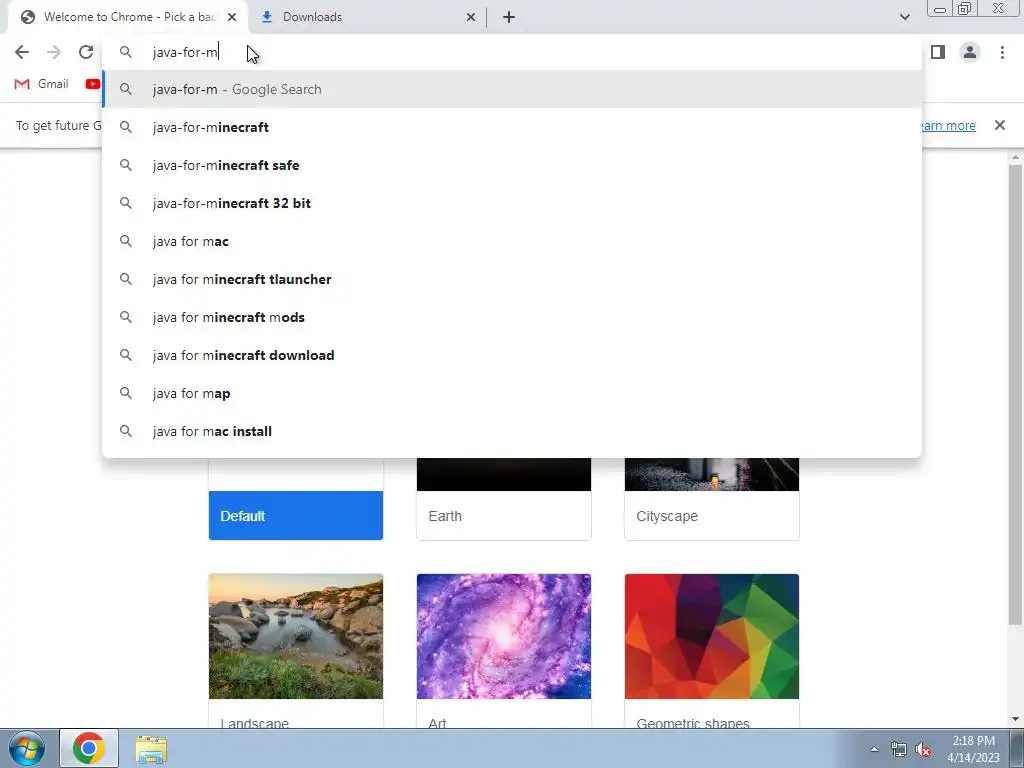Viewport: 1024px width, 768px height.
Task: Close the Welcome to Chrome tab
Action: (232, 17)
